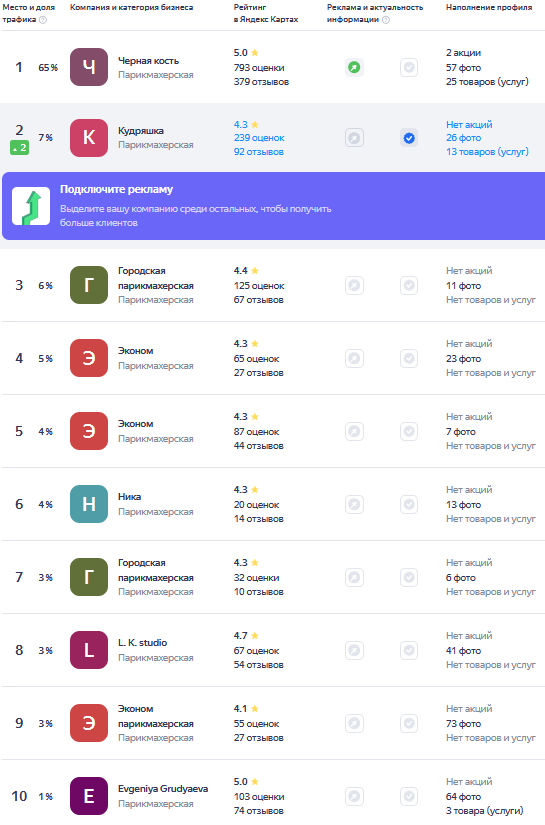Click the green position change badge for Кудряшка
The width and height of the screenshot is (545, 825).
pyautogui.click(x=19, y=148)
